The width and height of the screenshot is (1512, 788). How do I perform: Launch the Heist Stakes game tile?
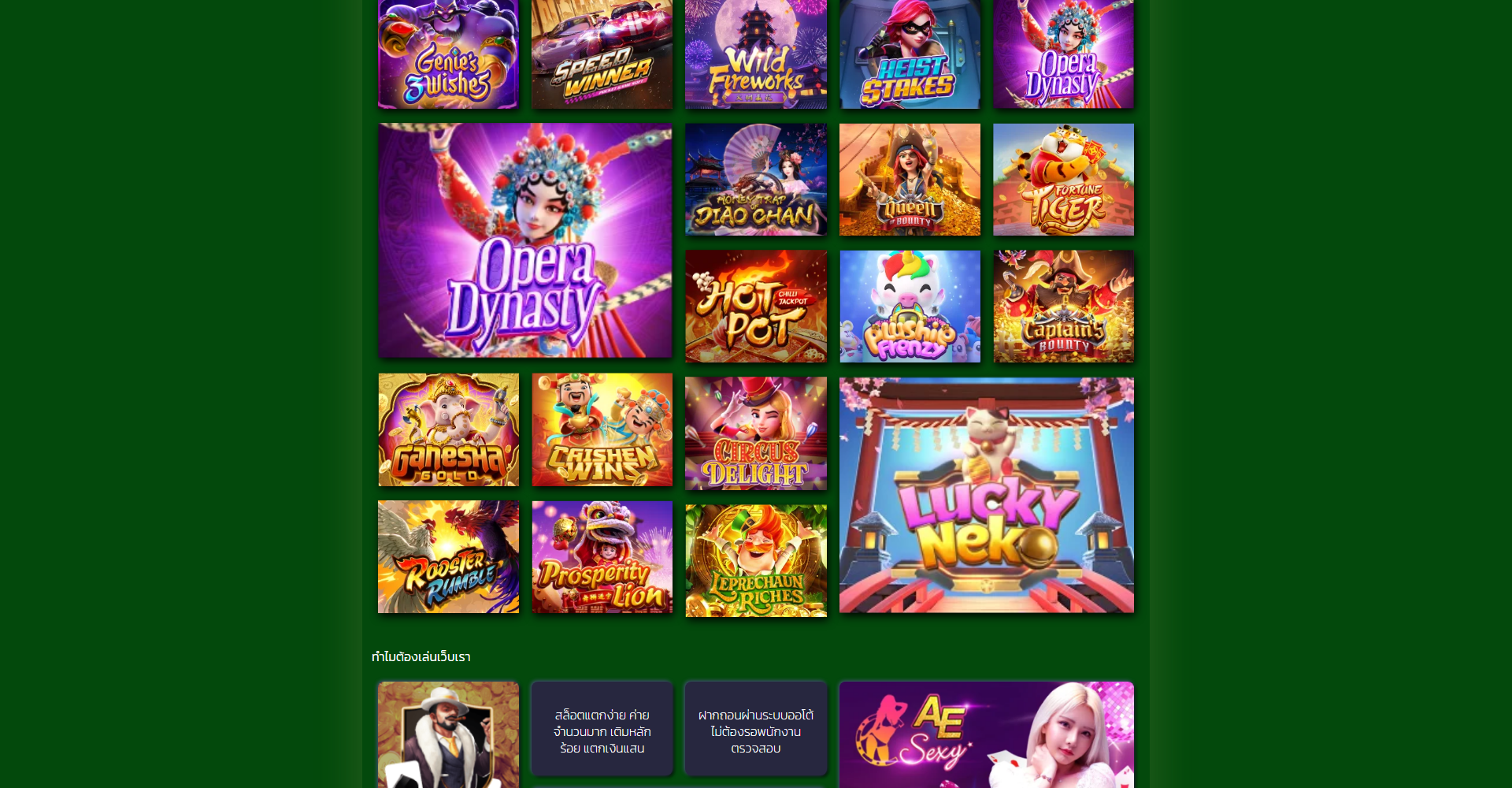(910, 54)
